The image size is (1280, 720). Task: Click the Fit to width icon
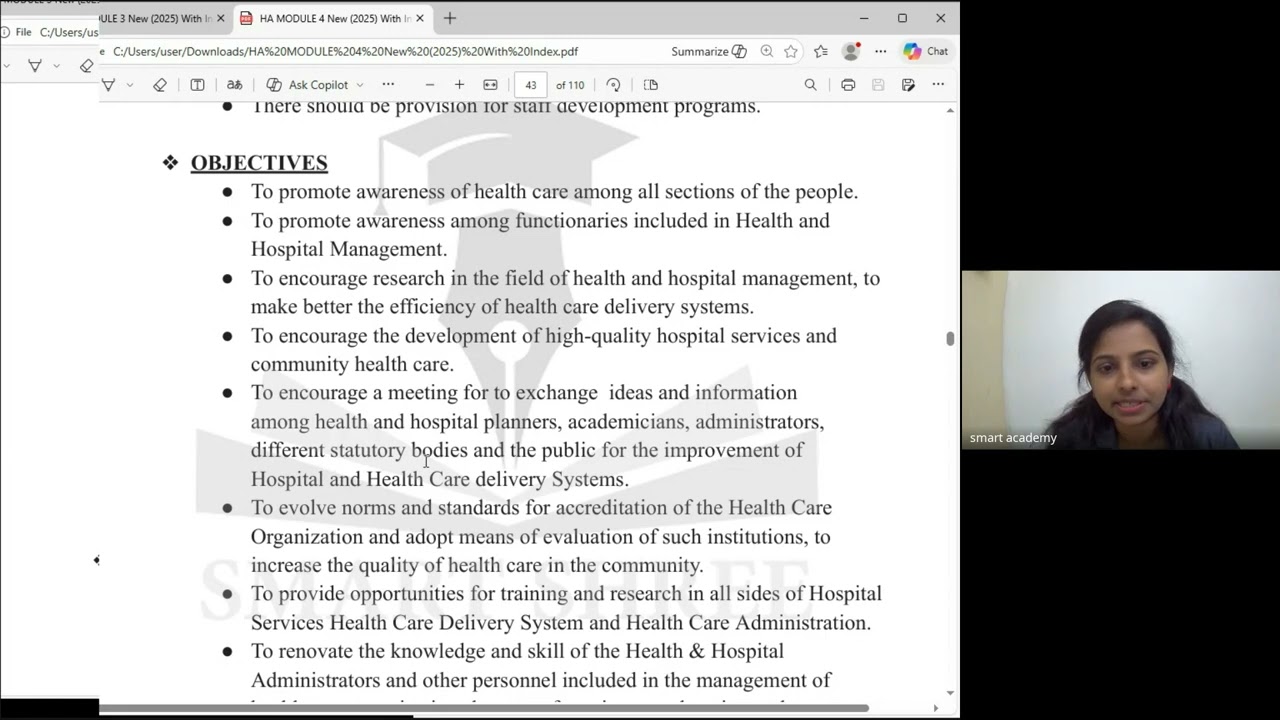490,85
